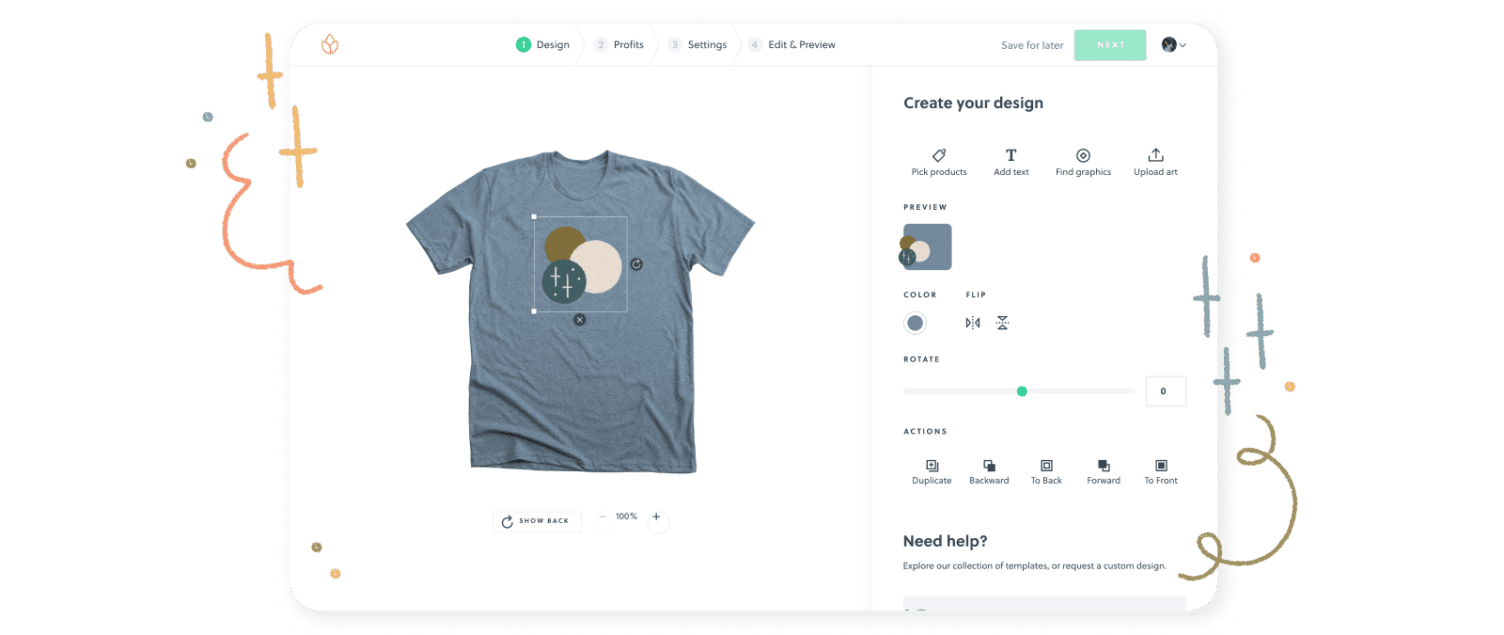Flip the design horizontally
Screen dimensions: 1504x635
coord(972,323)
